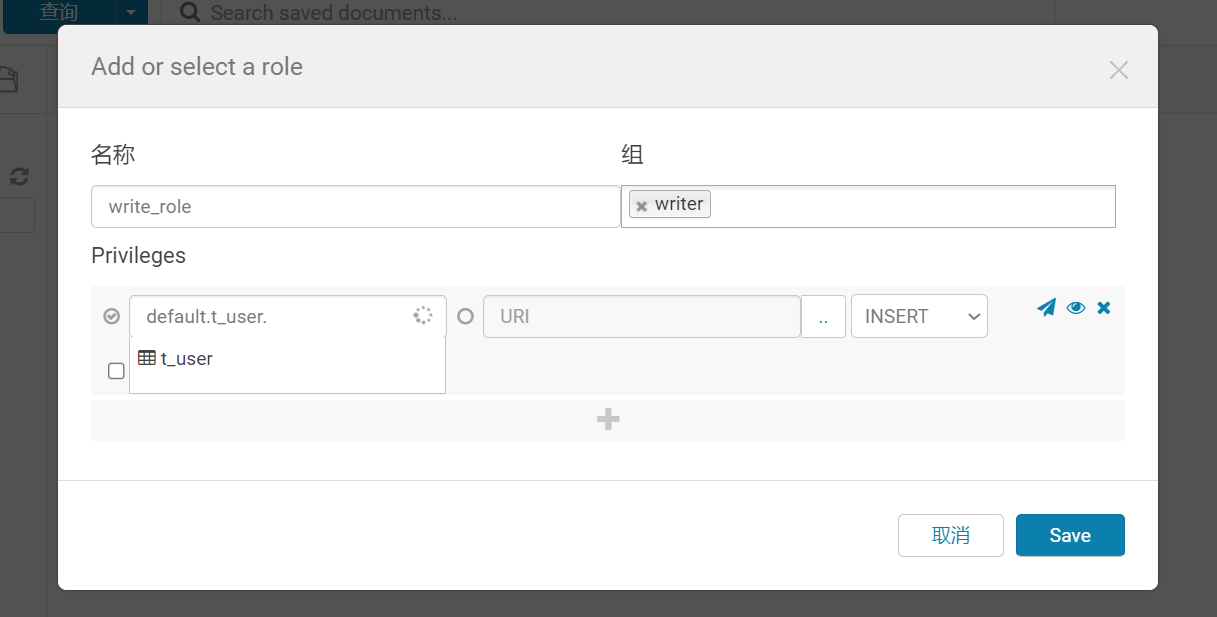Toggle the eye icon in privilege row
1217x617 pixels.
click(1076, 308)
